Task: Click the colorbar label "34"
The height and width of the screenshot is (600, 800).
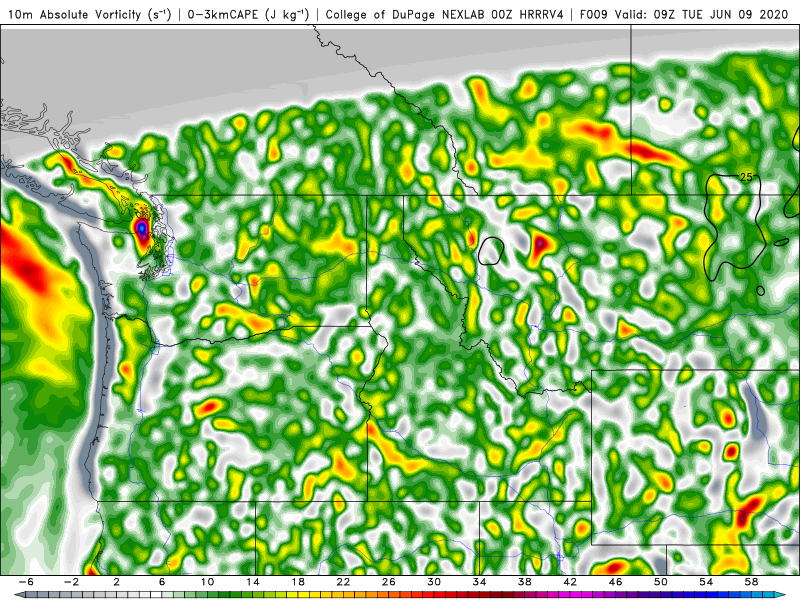Action: click(x=479, y=582)
